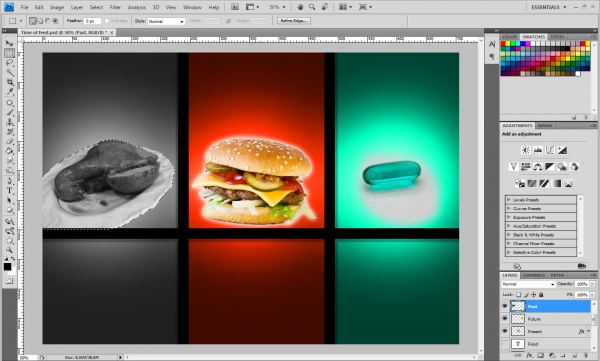This screenshot has height=361, width=600.
Task: Hide the Future layer
Action: [505, 319]
